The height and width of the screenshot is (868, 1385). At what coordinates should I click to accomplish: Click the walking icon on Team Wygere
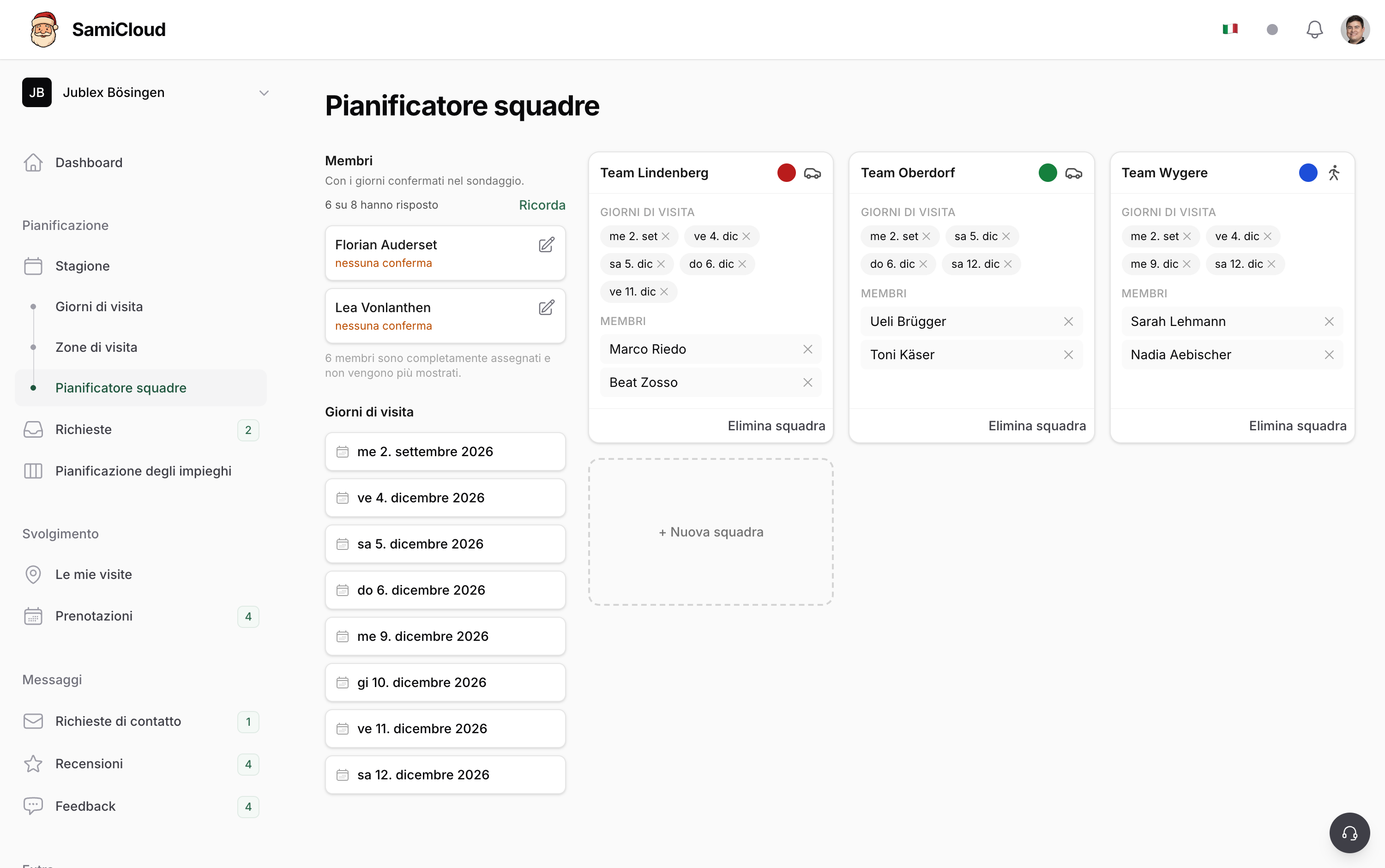[x=1334, y=173]
